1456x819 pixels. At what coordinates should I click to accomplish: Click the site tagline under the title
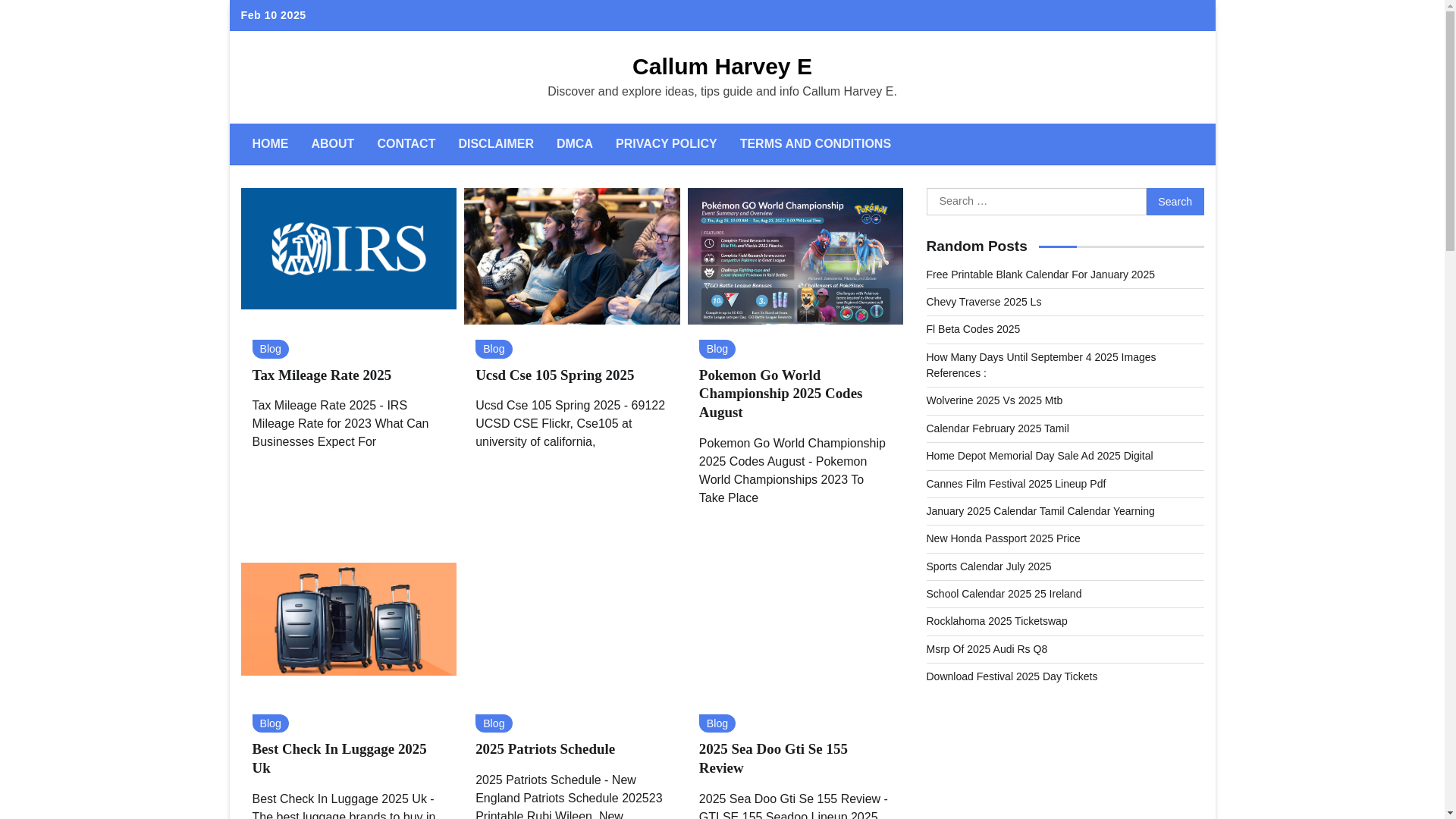coord(722,92)
